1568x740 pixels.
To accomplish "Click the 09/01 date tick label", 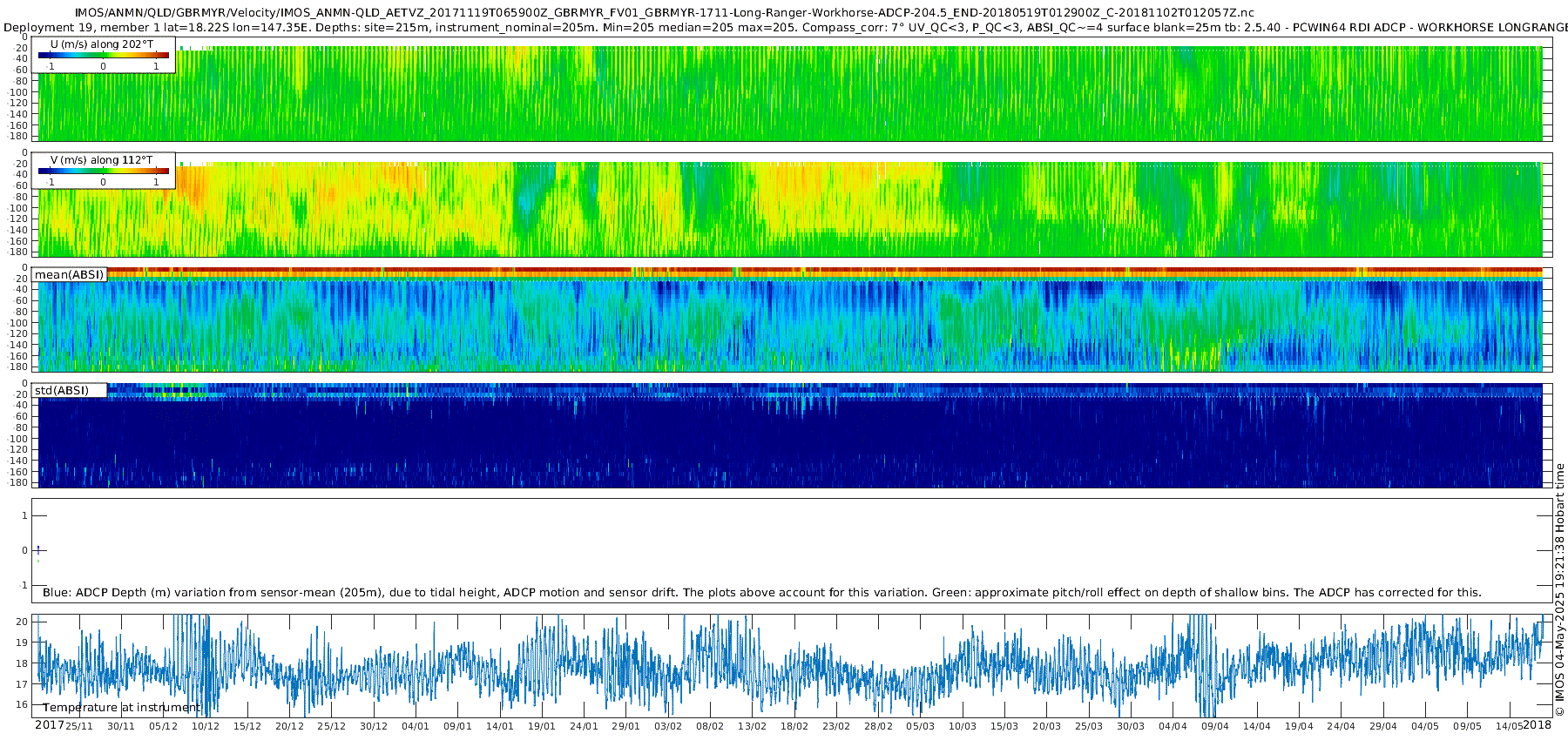I will (457, 726).
